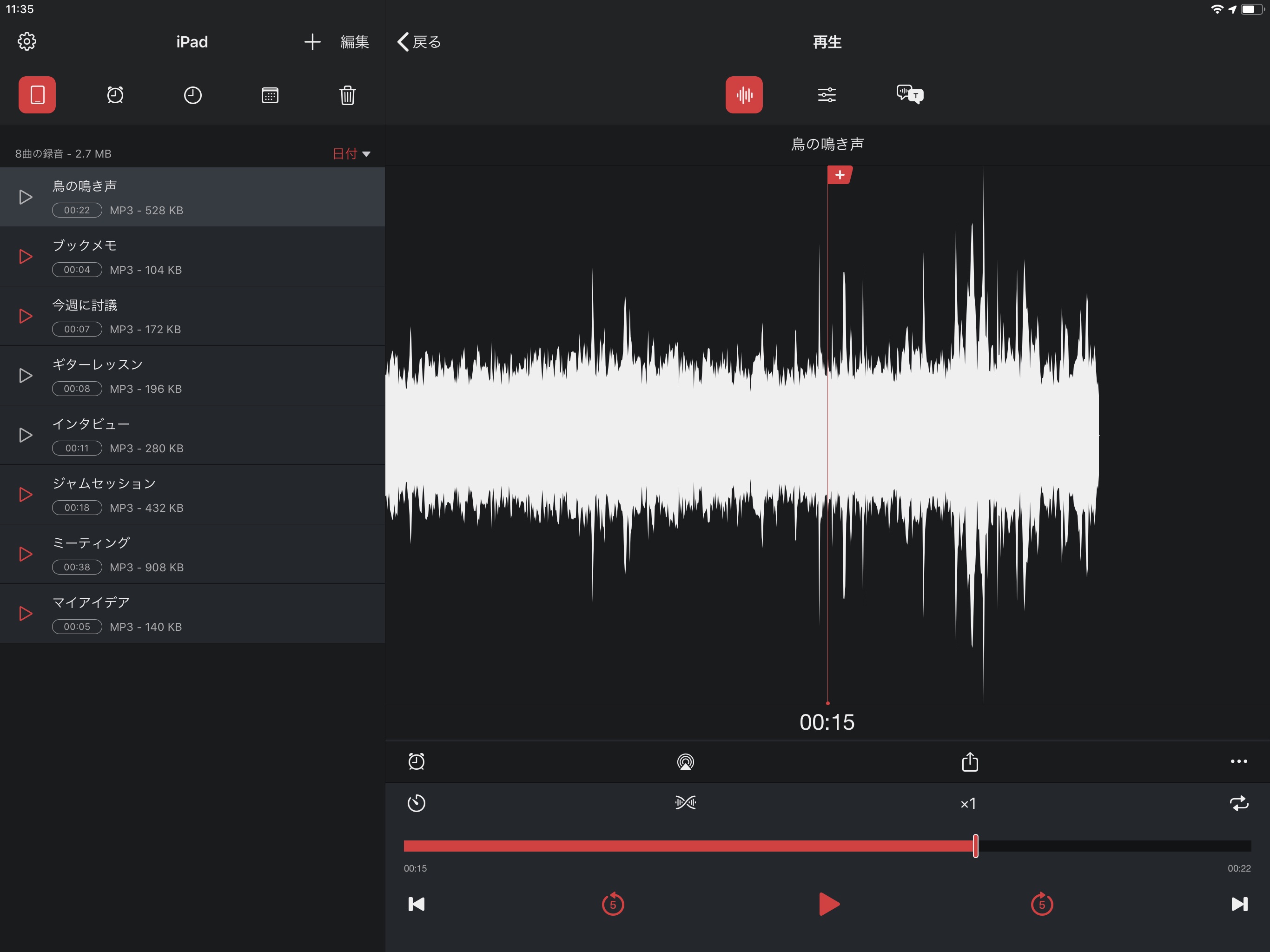This screenshot has width=1270, height=952.
Task: Open AirPlay output selector
Action: 686,761
